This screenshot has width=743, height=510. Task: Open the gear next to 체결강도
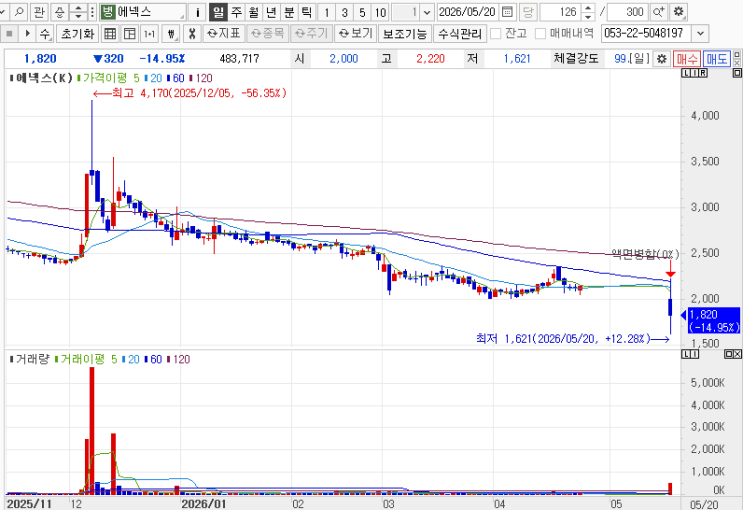click(661, 59)
